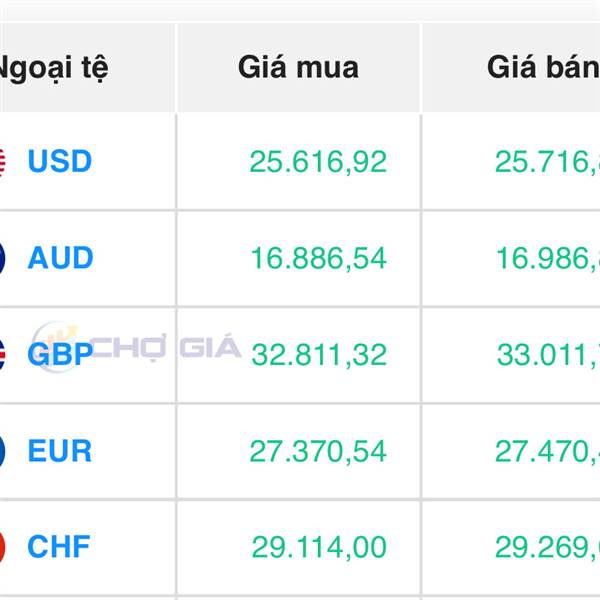Click the Chợ Giá watermark logo
Image resolution: width=600 pixels, height=600 pixels.
pos(136,347)
